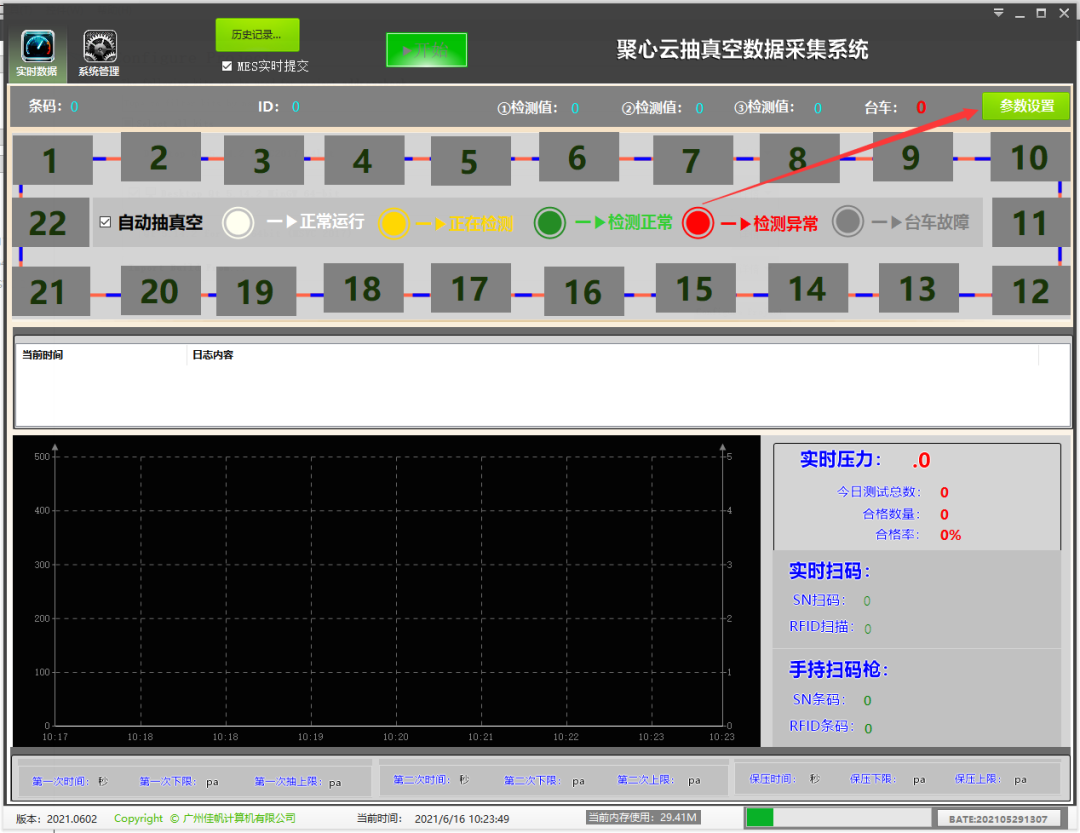Click the green 检测正常 status circle
This screenshot has width=1080, height=833.
(550, 222)
